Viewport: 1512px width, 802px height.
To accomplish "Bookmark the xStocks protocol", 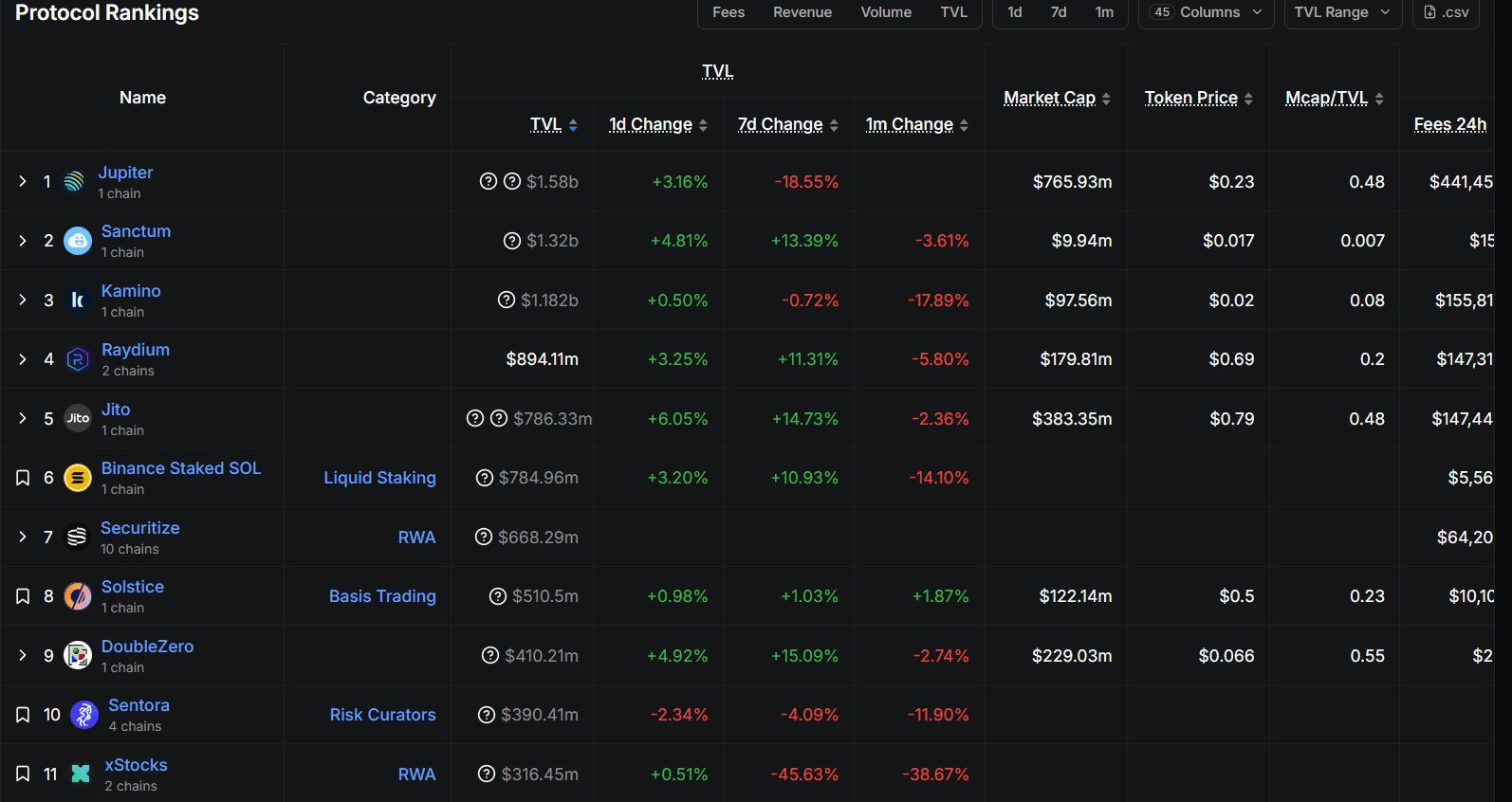I will pos(23,774).
